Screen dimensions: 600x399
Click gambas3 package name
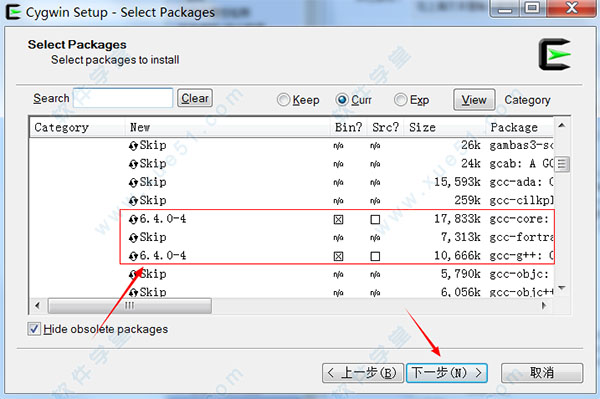[x=521, y=145]
